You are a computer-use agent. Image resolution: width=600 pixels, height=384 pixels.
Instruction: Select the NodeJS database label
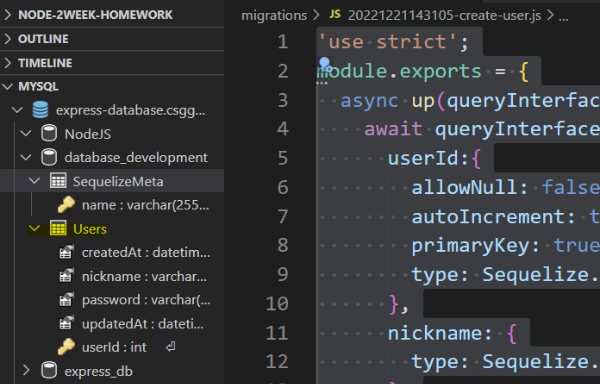pyautogui.click(x=88, y=134)
